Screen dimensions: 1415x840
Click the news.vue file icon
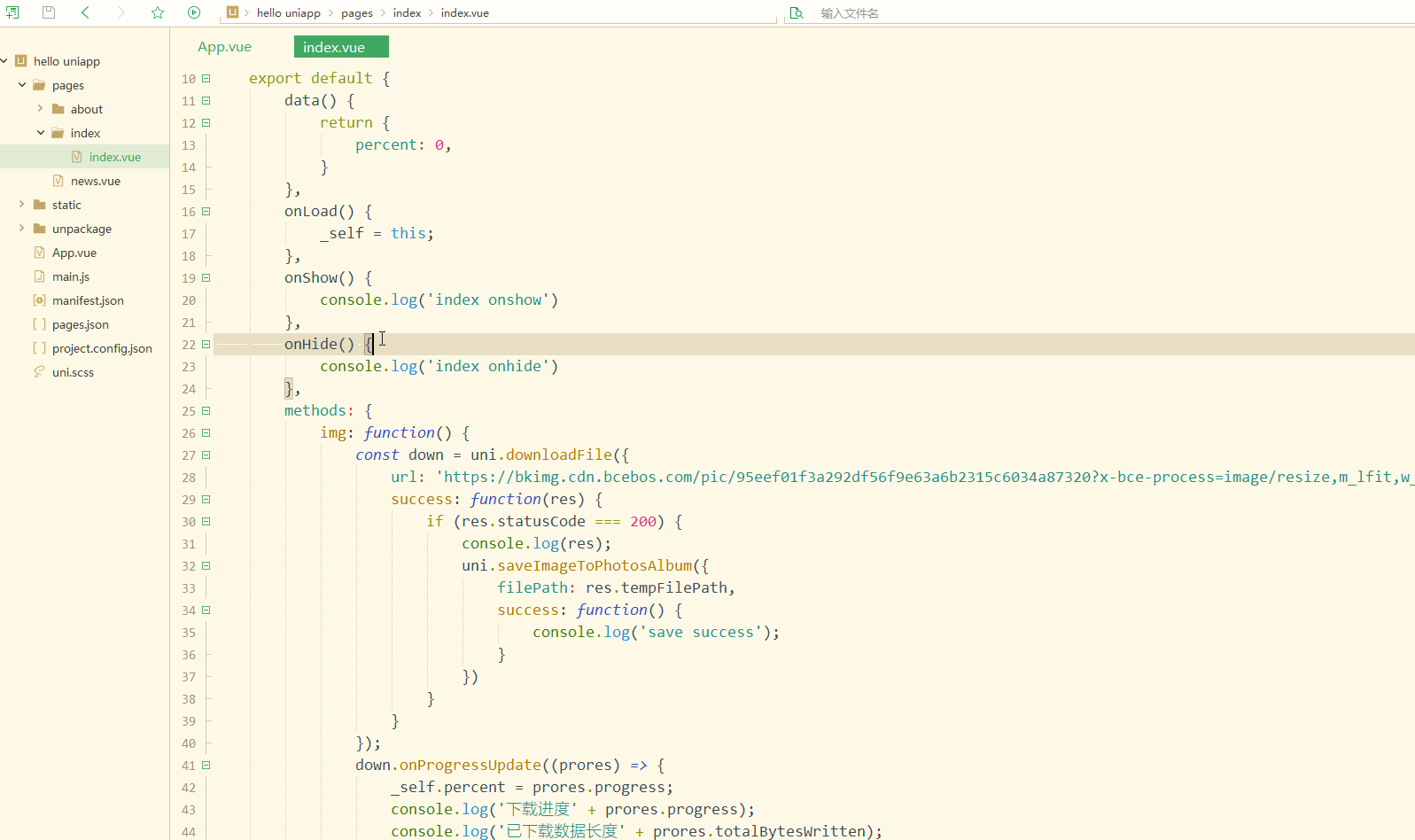click(58, 181)
